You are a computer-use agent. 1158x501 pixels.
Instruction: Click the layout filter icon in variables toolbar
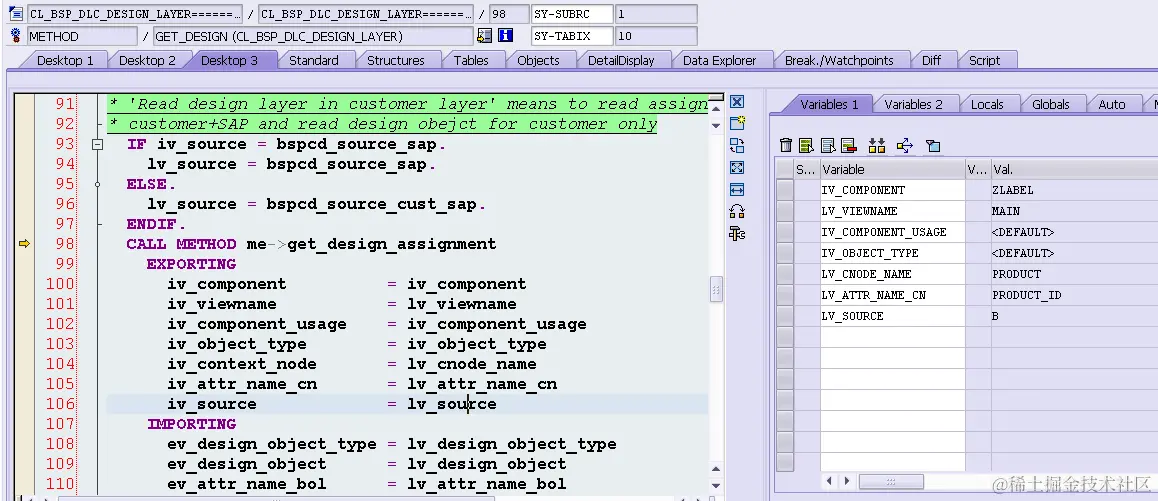click(x=933, y=146)
